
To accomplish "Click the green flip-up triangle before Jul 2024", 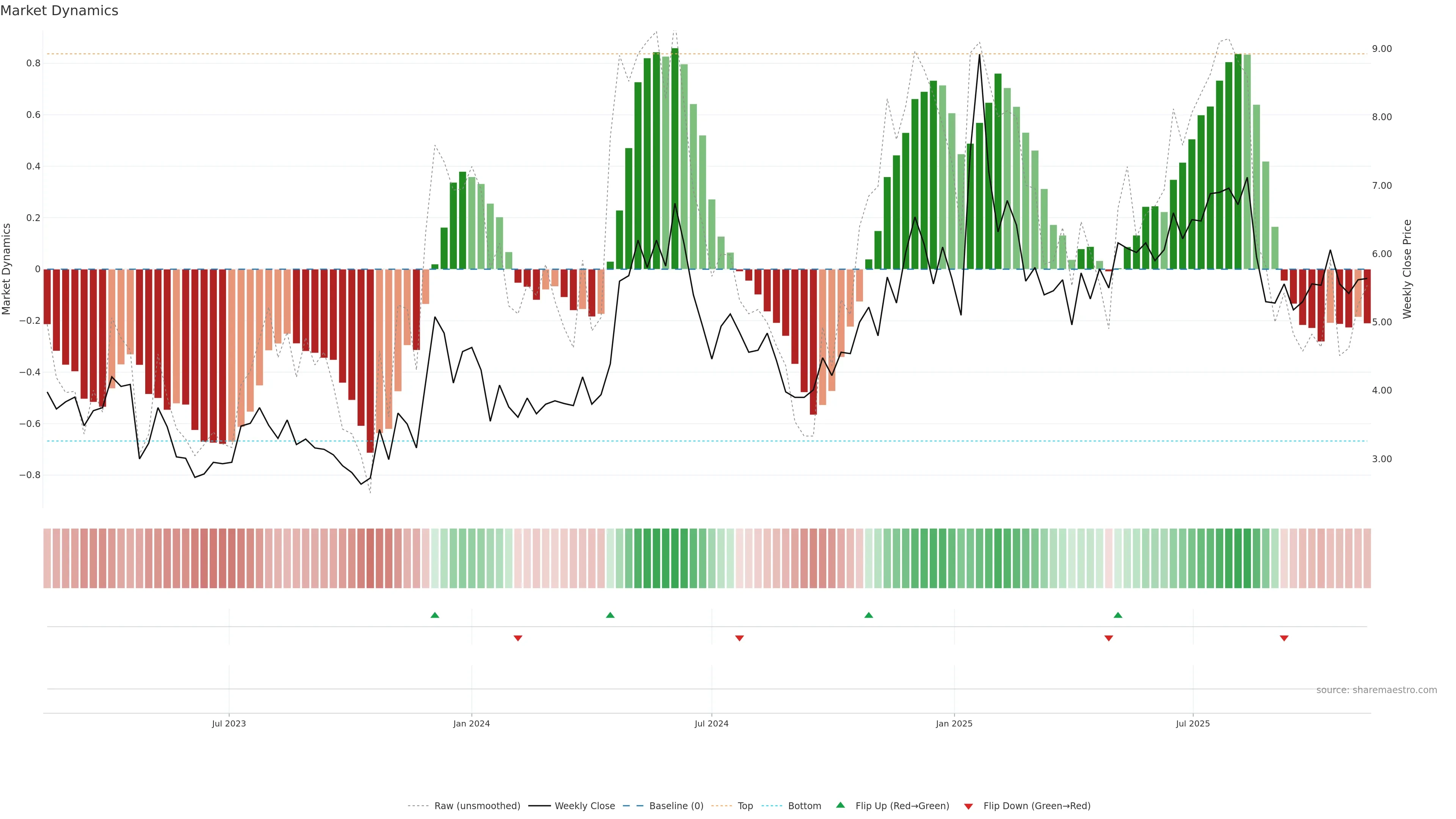I will click(610, 615).
